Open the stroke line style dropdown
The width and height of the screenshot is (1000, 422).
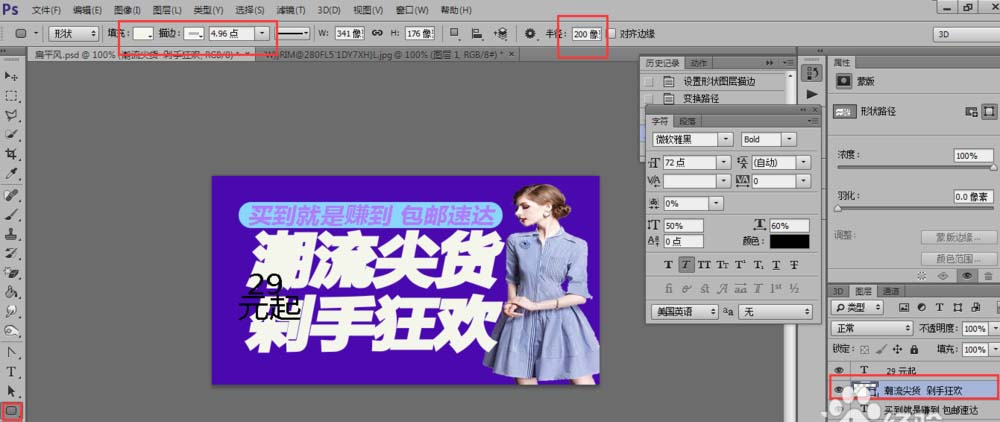click(x=294, y=33)
